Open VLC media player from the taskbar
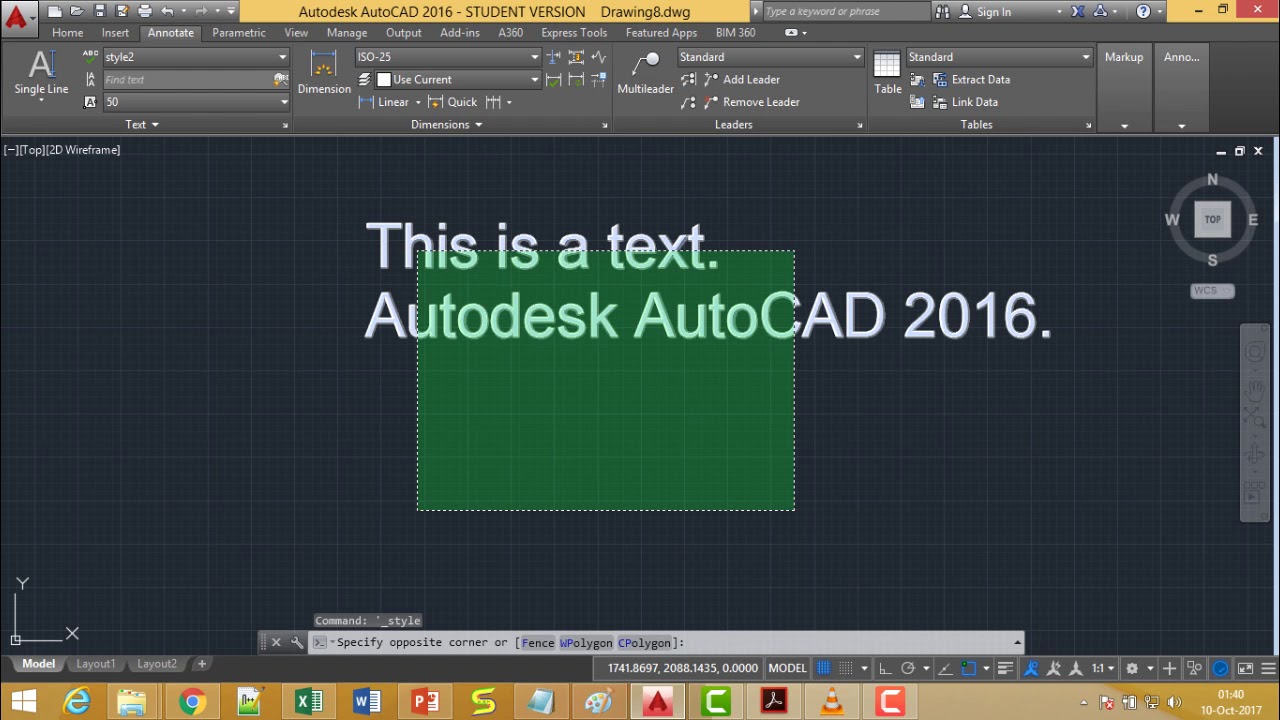The height and width of the screenshot is (720, 1280). pyautogui.click(x=832, y=702)
